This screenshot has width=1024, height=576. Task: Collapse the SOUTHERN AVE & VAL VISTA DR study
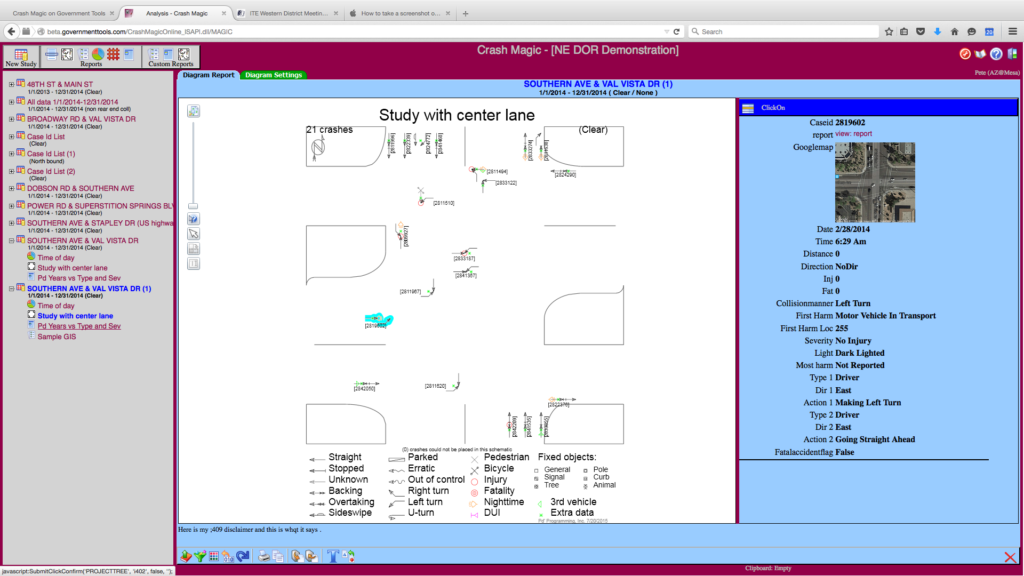coord(11,240)
